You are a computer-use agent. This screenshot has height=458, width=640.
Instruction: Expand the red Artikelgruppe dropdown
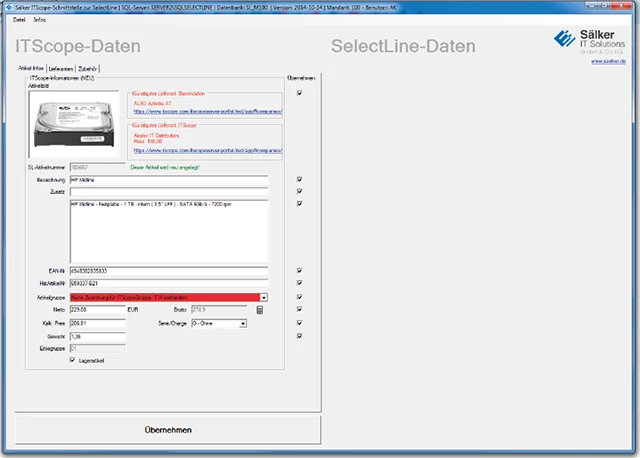264,298
